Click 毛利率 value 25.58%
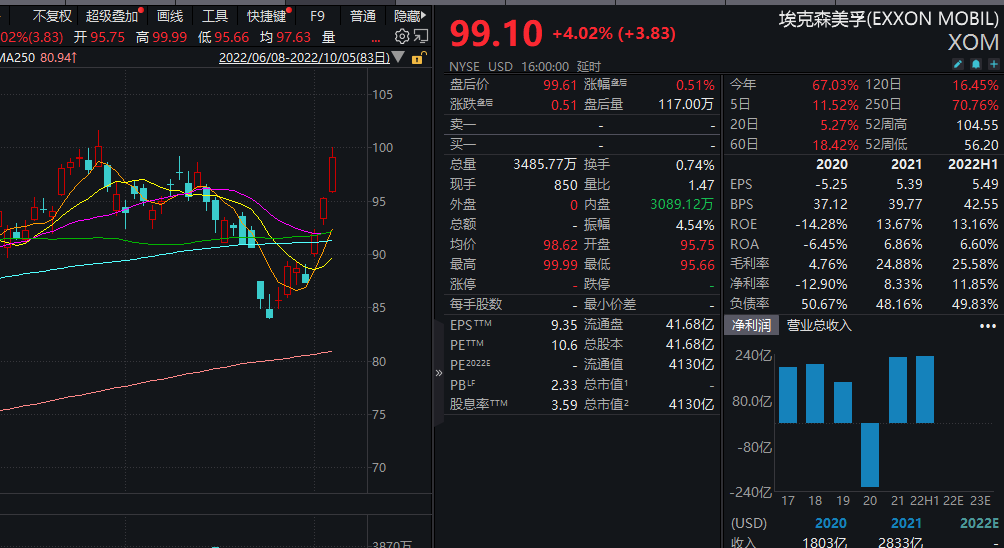1004x548 pixels. tap(975, 264)
